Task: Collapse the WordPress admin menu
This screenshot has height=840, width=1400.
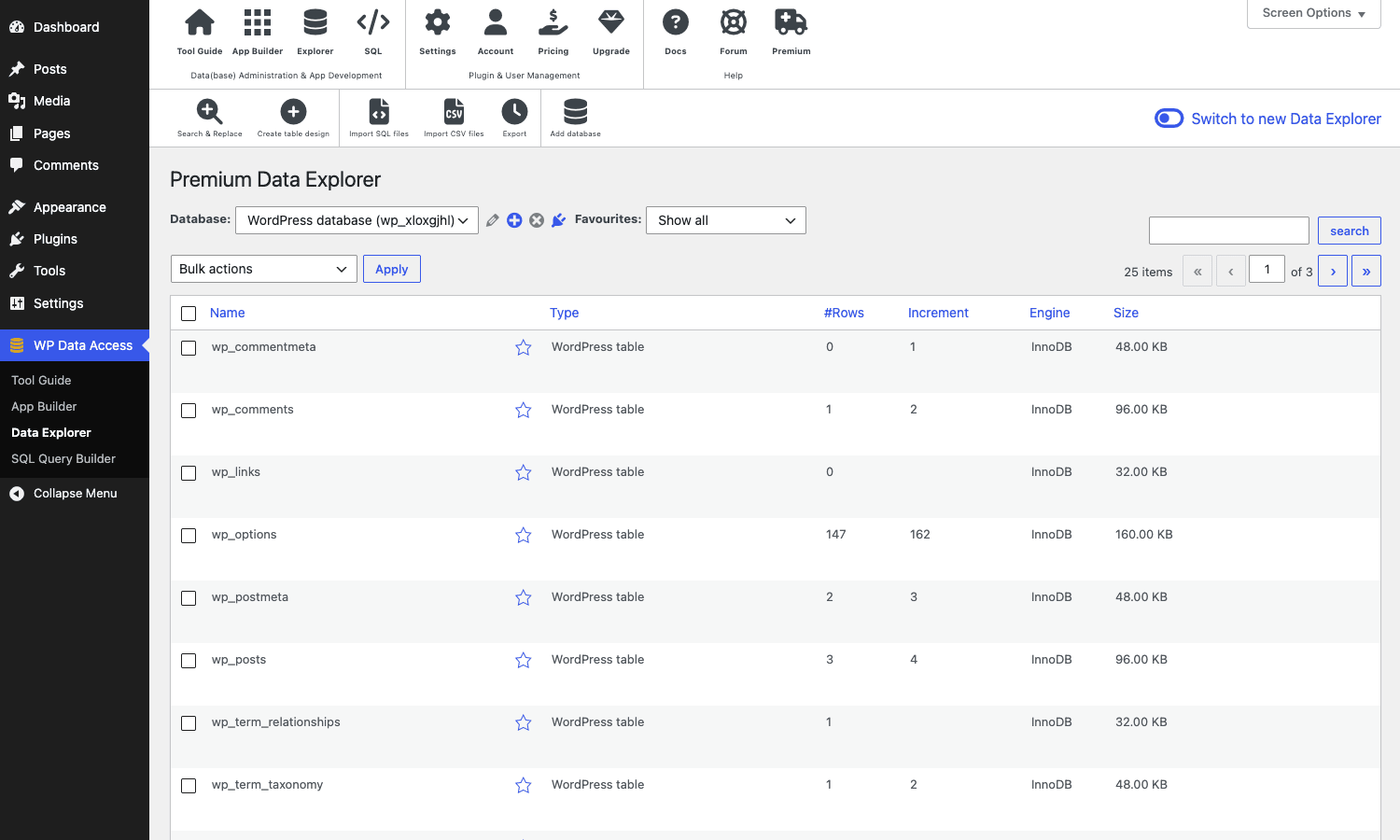Action: 75,493
